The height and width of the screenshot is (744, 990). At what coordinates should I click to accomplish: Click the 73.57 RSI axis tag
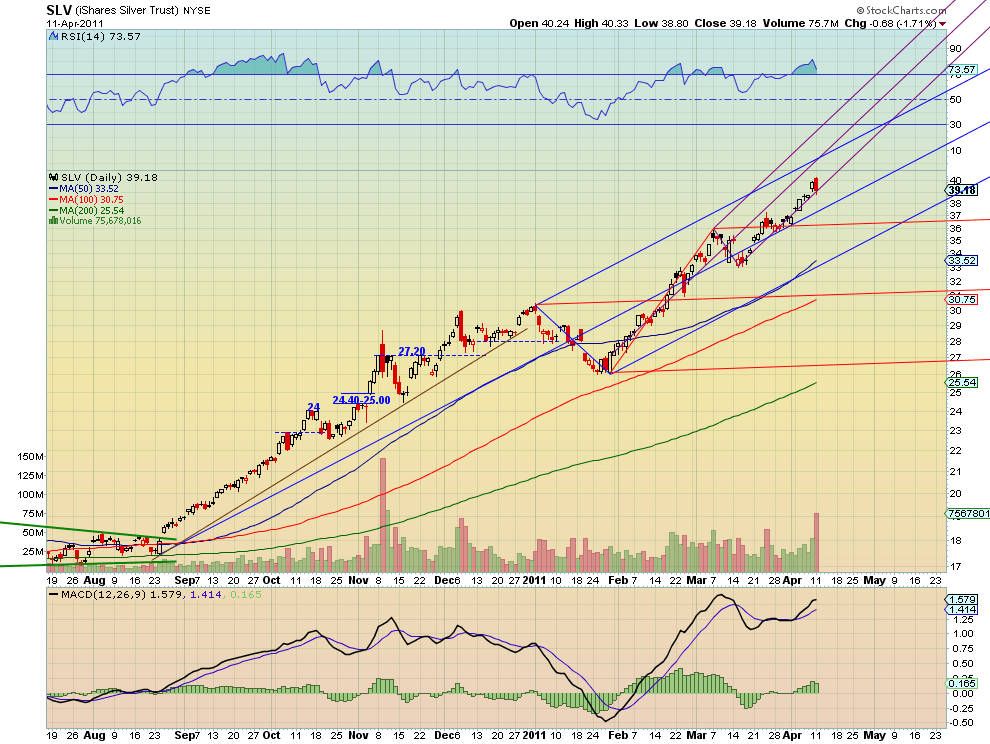962,69
